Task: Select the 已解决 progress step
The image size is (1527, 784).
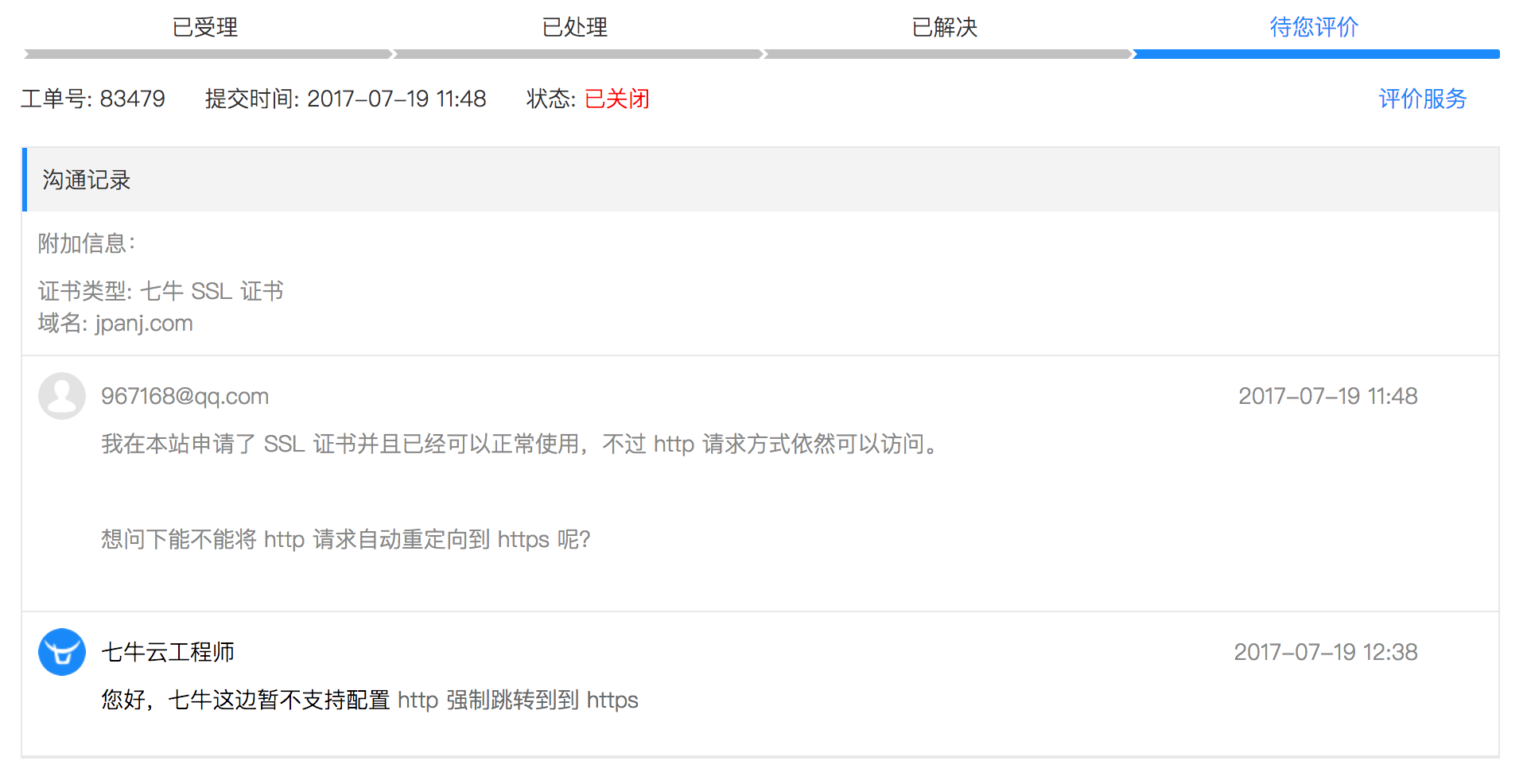Action: [x=944, y=27]
